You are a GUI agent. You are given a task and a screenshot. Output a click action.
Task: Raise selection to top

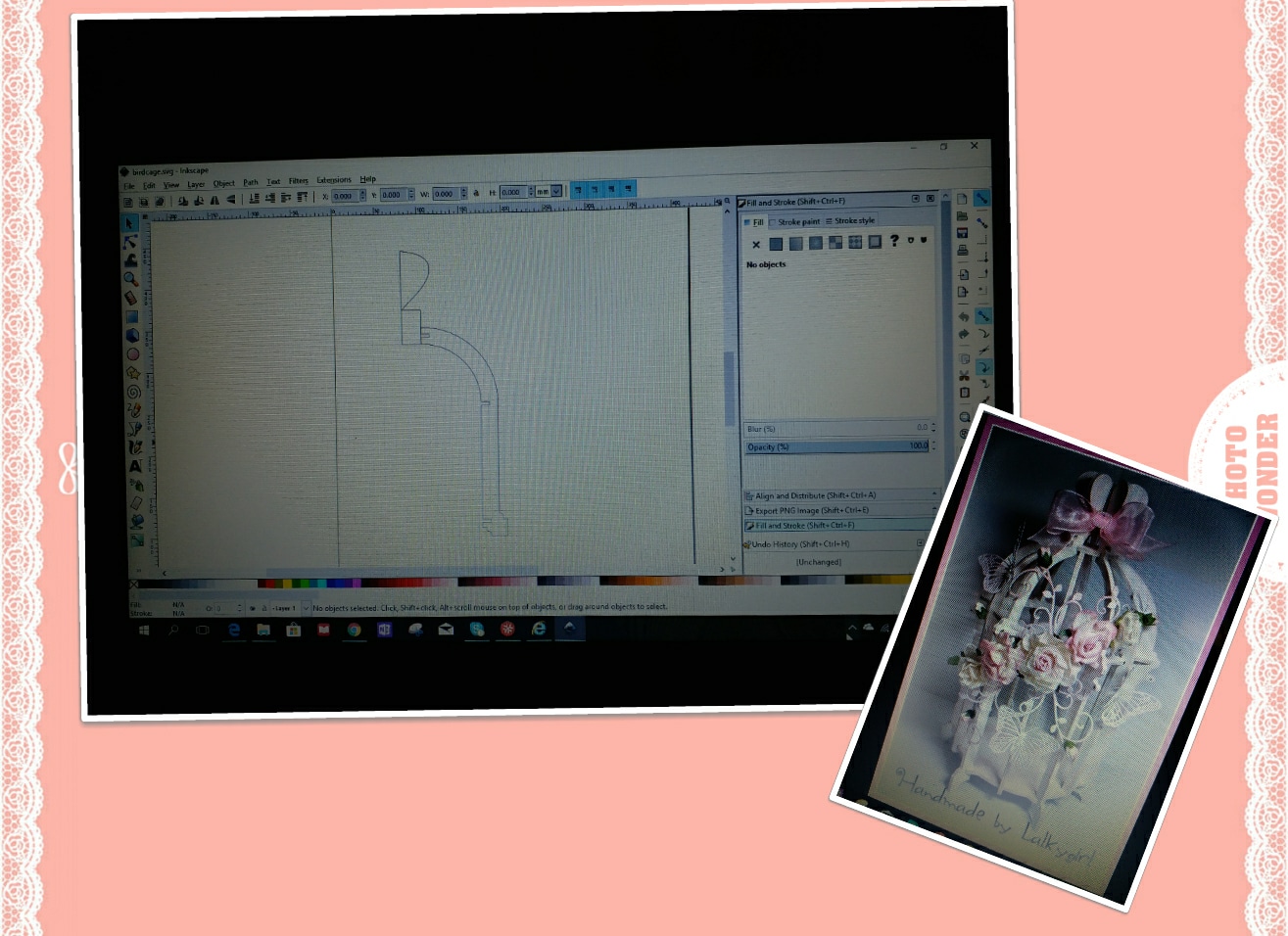303,197
